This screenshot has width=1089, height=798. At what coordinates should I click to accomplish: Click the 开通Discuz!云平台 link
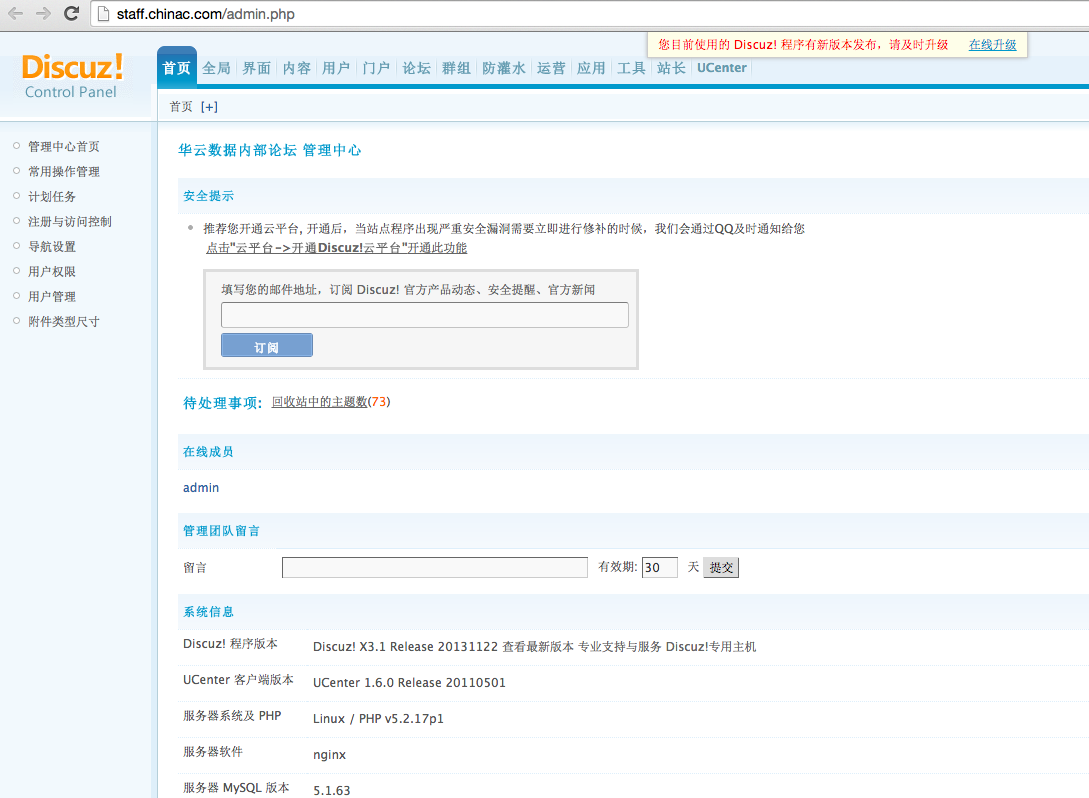click(336, 248)
